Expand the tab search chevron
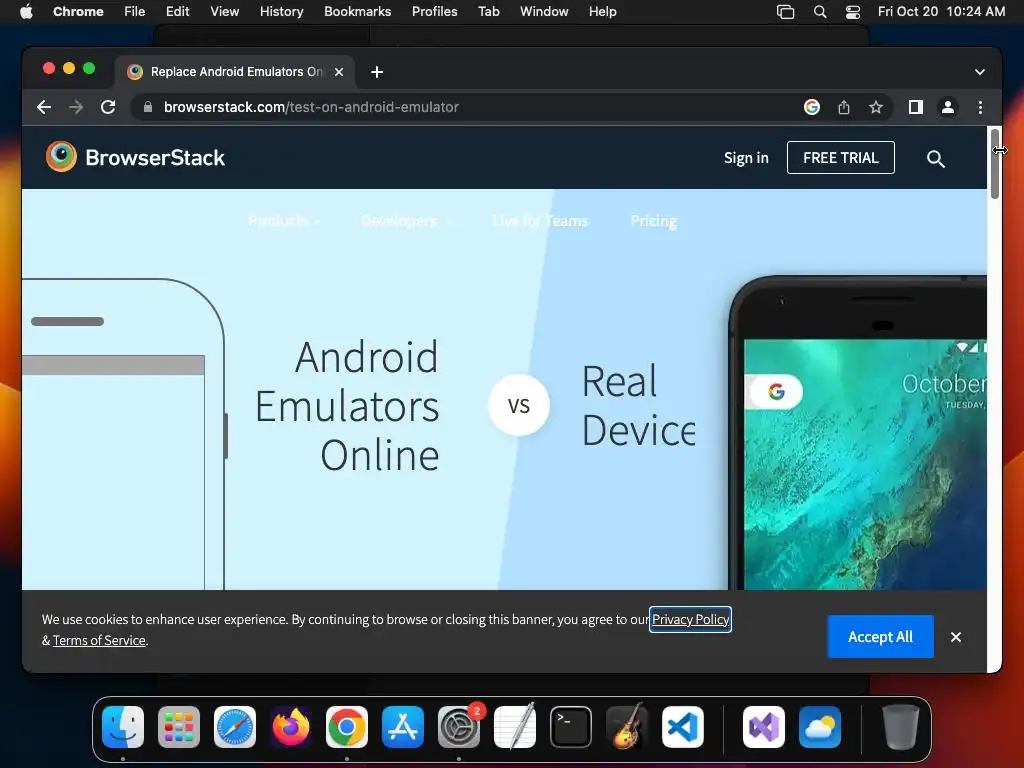 [x=980, y=72]
